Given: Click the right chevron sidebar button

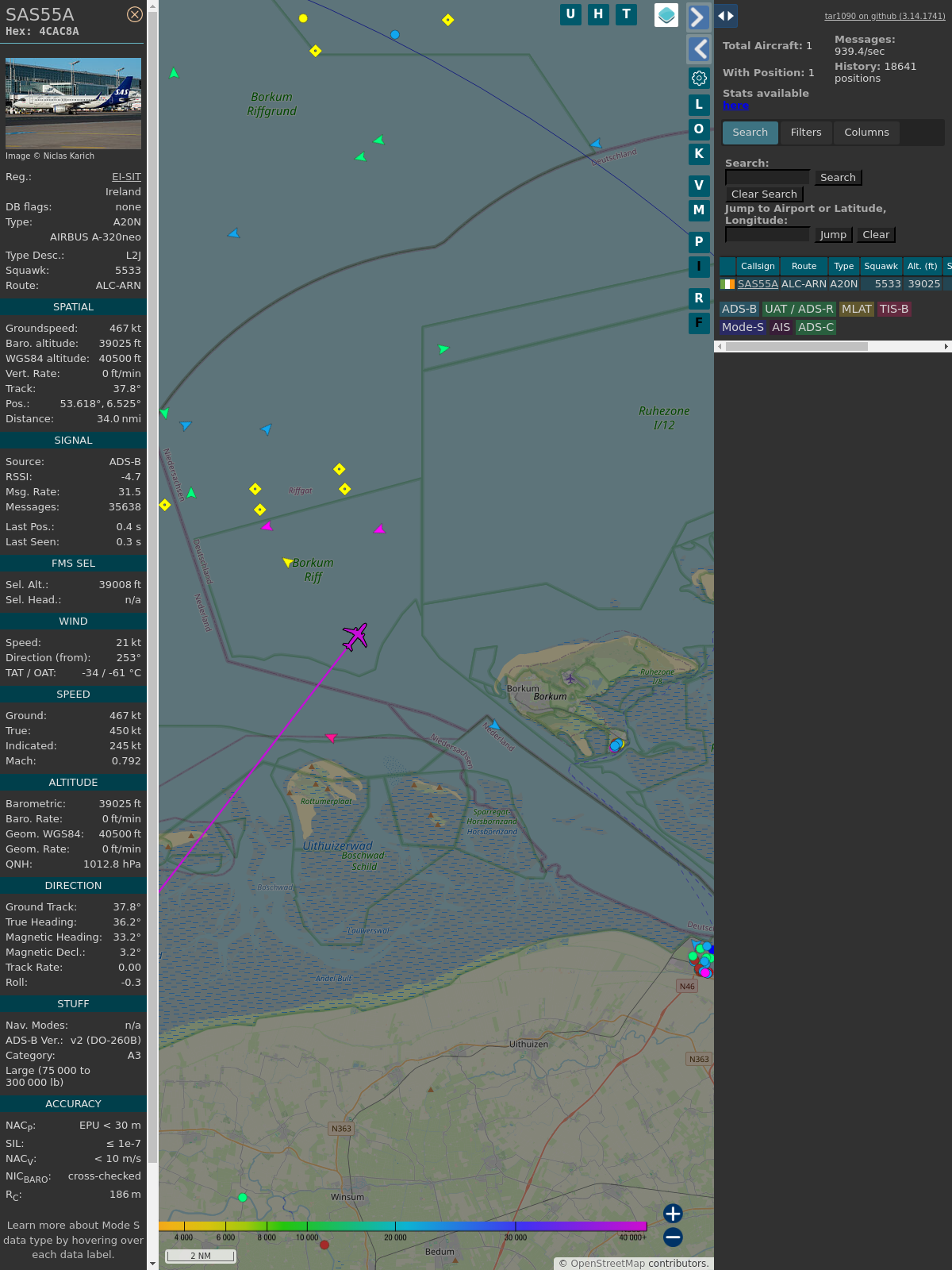Looking at the screenshot, I should (698, 17).
